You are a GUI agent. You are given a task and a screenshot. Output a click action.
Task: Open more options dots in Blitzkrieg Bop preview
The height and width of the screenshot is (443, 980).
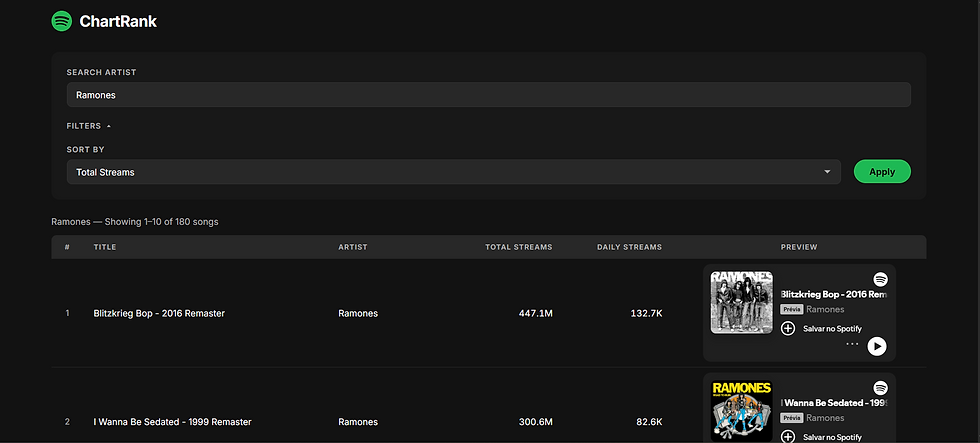[x=852, y=344]
